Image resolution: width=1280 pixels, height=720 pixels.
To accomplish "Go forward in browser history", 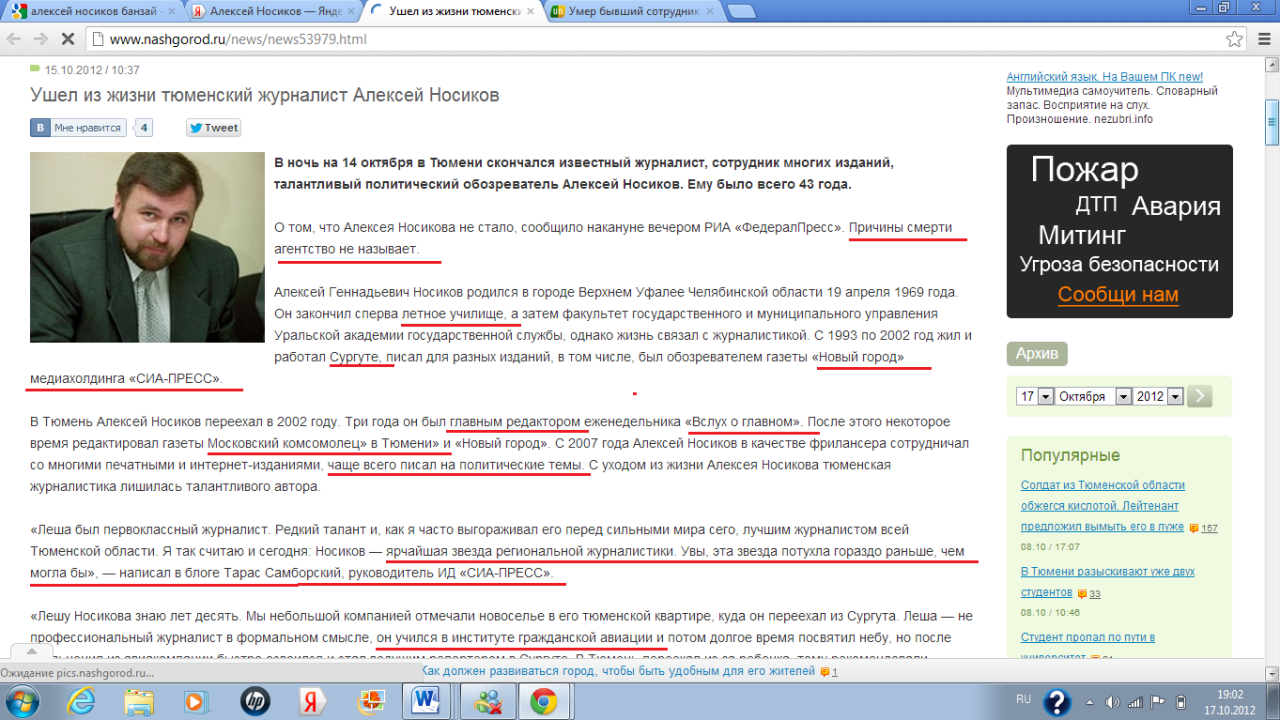I will click(x=41, y=39).
